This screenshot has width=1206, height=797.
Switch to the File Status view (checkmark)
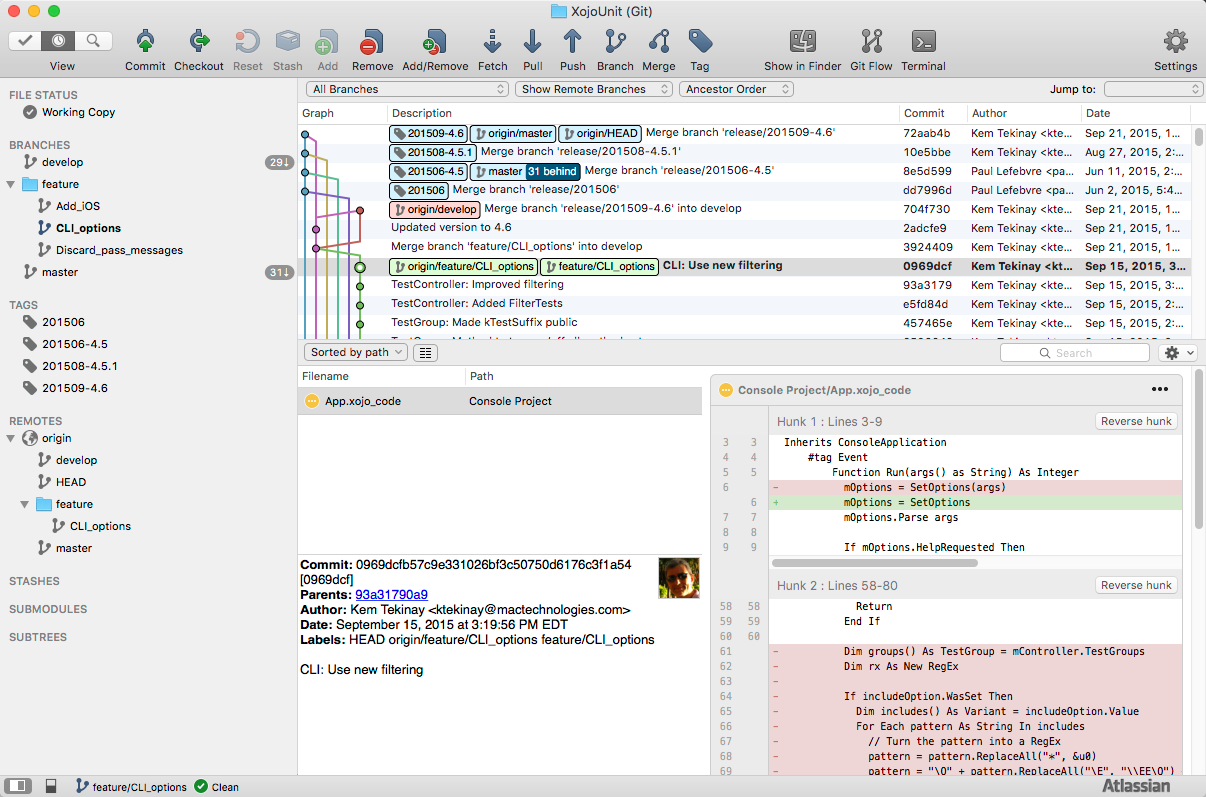27,41
